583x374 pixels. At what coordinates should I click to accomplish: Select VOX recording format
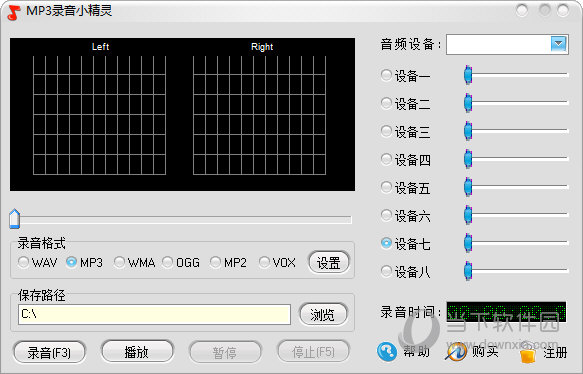(264, 262)
